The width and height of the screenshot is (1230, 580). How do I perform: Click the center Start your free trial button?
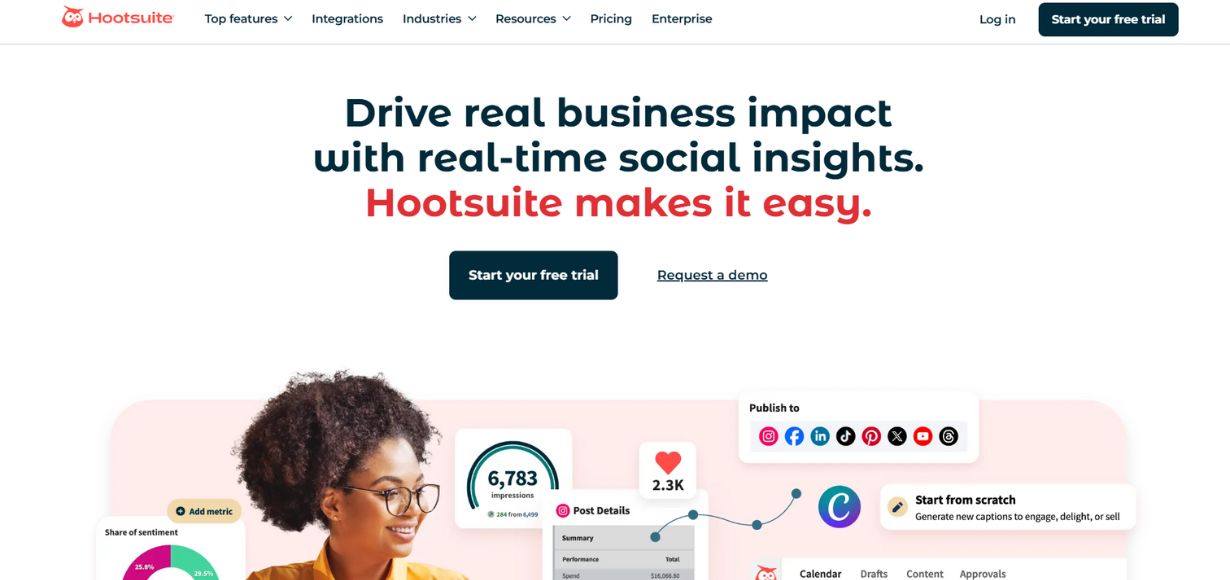tap(533, 275)
